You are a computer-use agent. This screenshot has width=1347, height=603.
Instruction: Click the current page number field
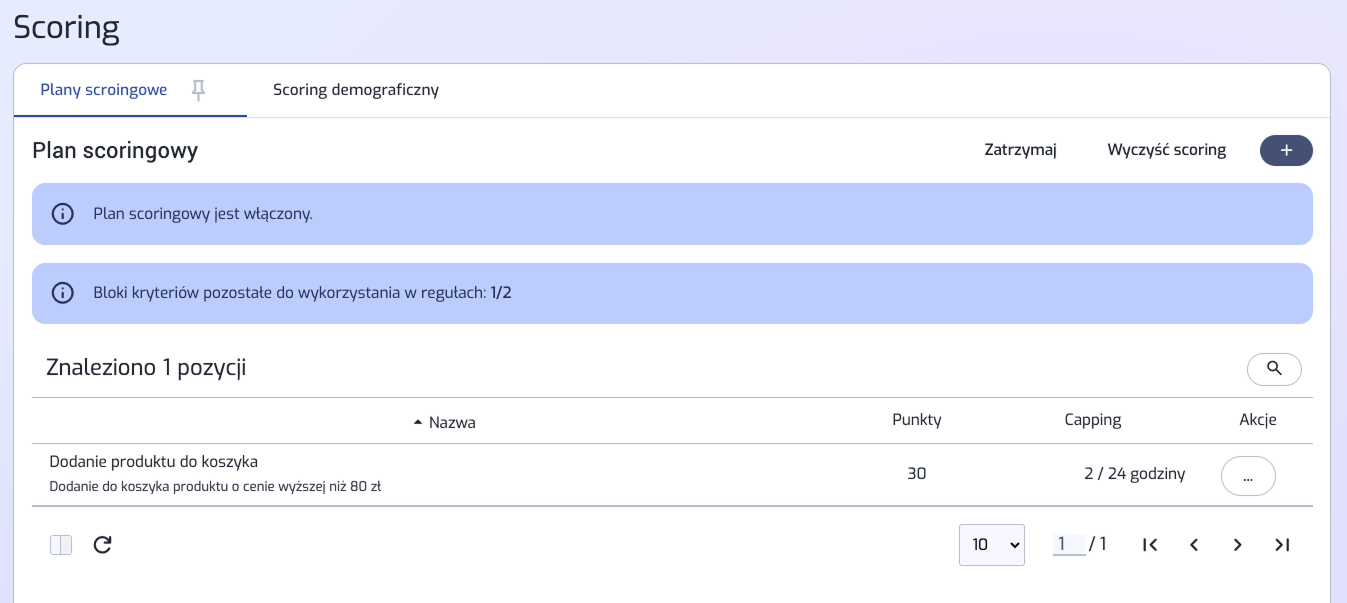click(x=1069, y=544)
